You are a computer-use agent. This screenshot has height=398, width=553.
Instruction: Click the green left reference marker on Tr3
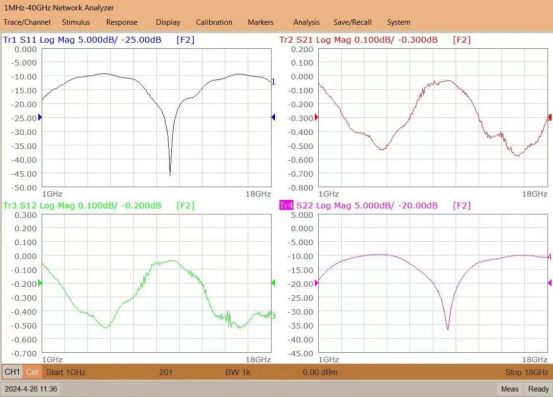pyautogui.click(x=40, y=283)
